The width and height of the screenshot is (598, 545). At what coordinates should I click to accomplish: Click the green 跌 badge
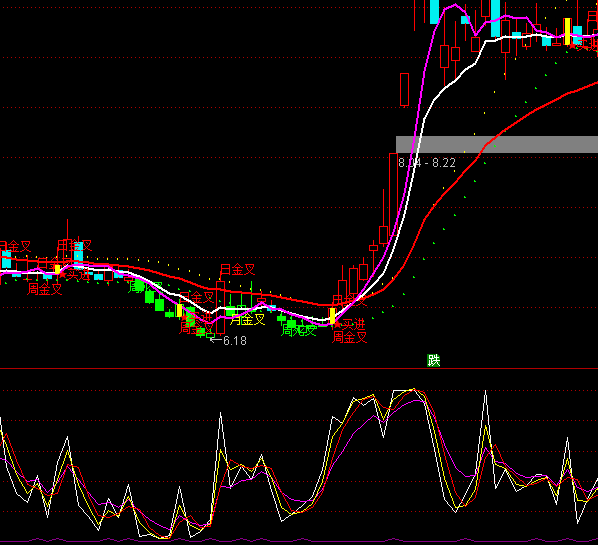pyautogui.click(x=434, y=360)
